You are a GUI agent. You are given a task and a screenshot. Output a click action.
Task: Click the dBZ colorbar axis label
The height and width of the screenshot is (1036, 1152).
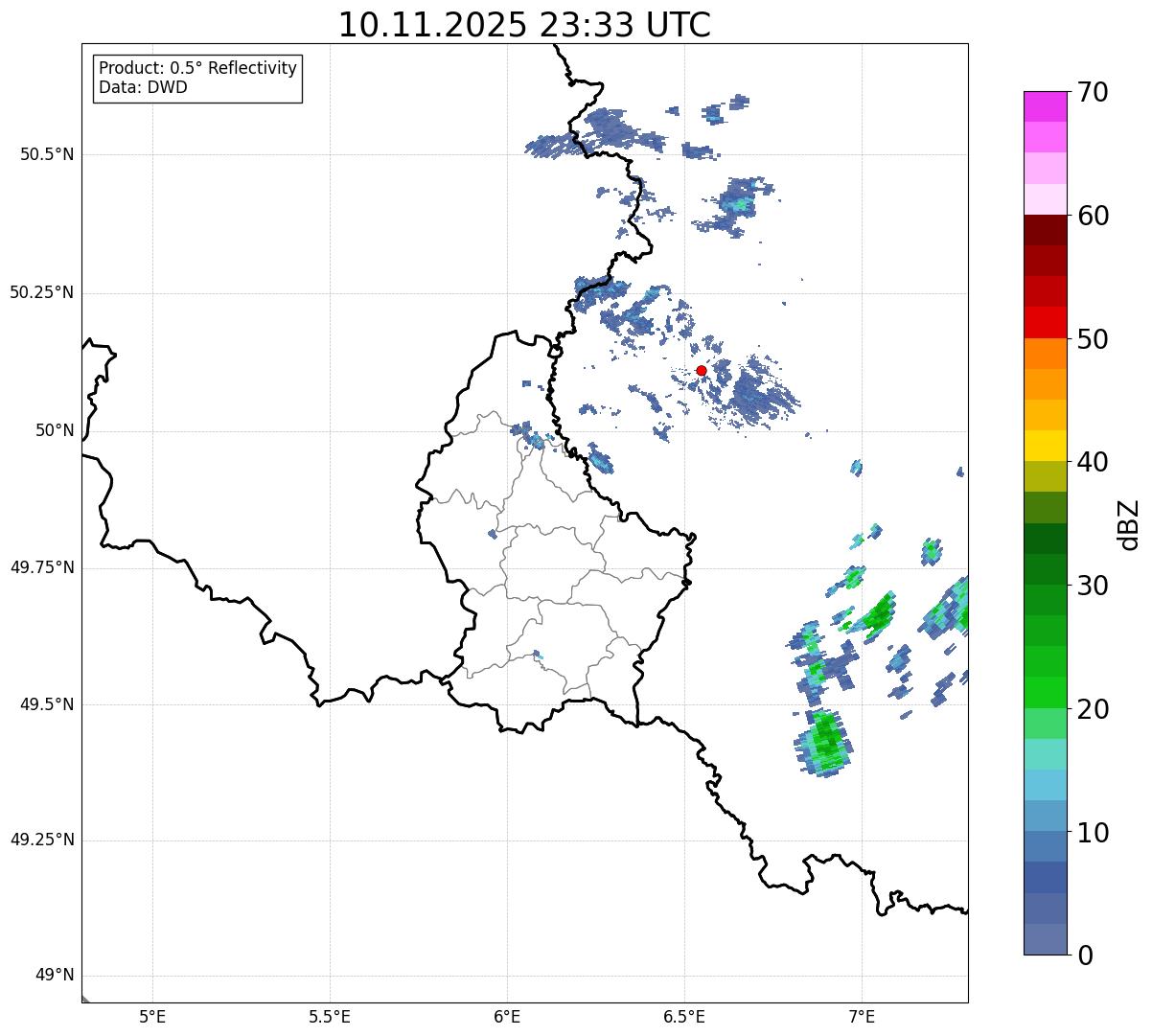coord(1128,524)
